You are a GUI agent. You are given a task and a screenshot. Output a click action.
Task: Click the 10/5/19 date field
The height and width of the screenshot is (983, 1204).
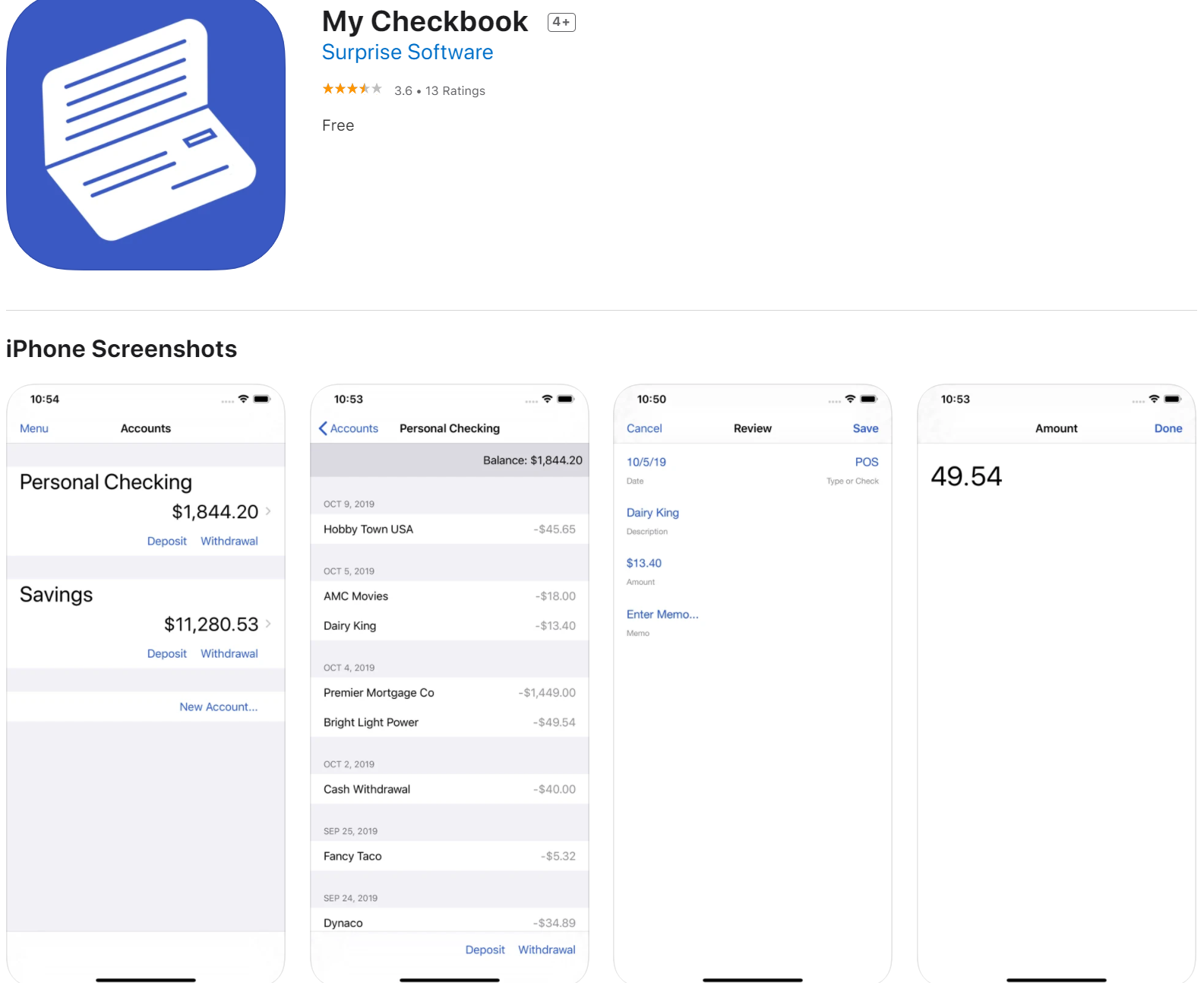(x=646, y=462)
